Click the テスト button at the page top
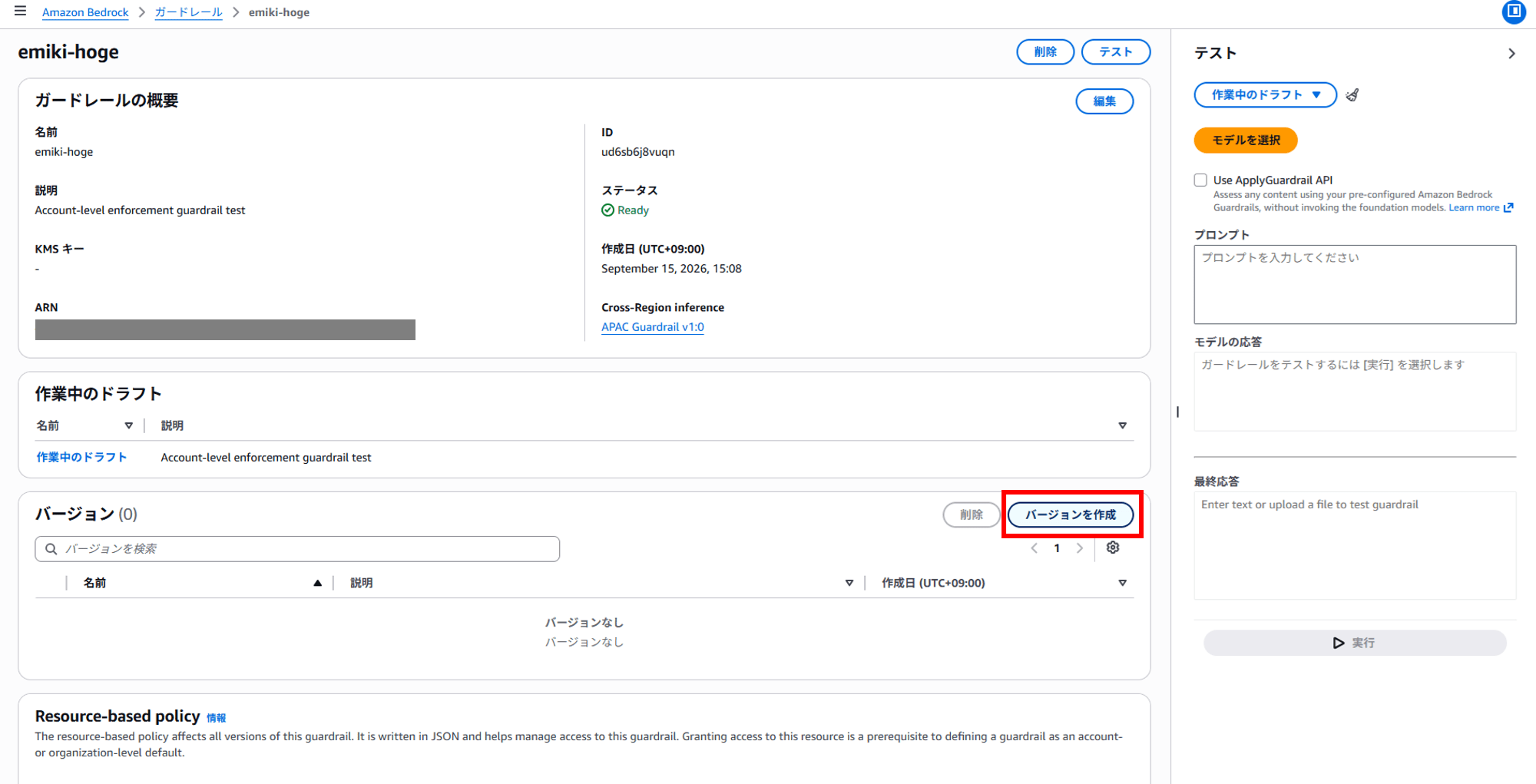The width and height of the screenshot is (1536, 784). coord(1115,52)
